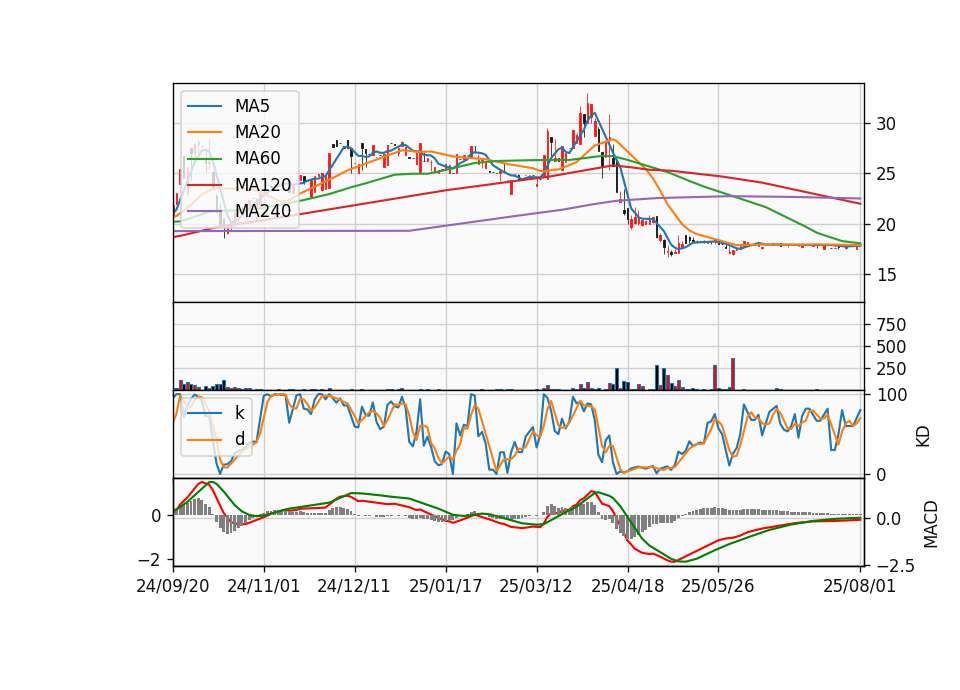Click the volume axis value 500

pos(891,347)
